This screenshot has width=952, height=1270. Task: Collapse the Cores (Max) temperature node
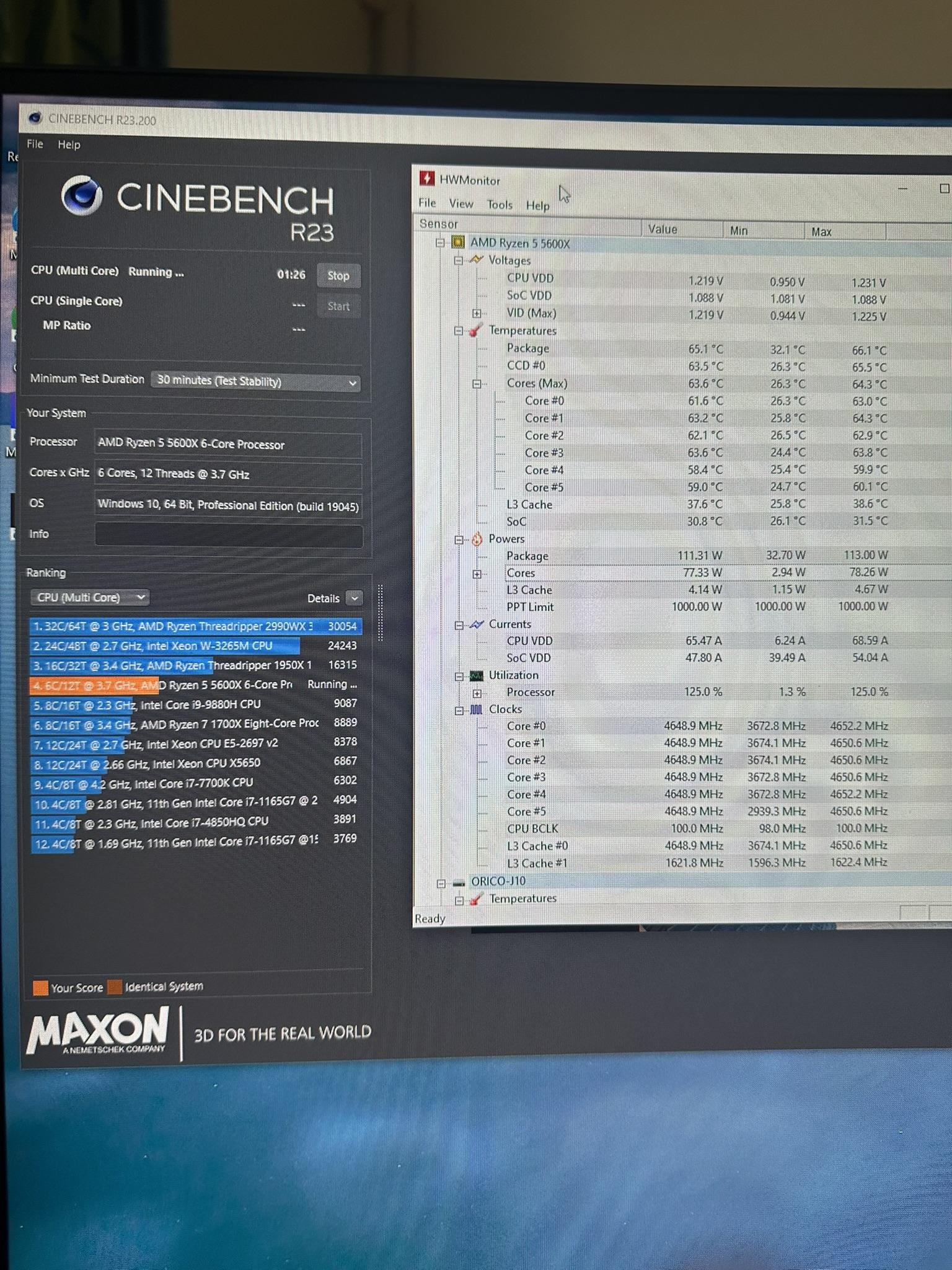(477, 384)
